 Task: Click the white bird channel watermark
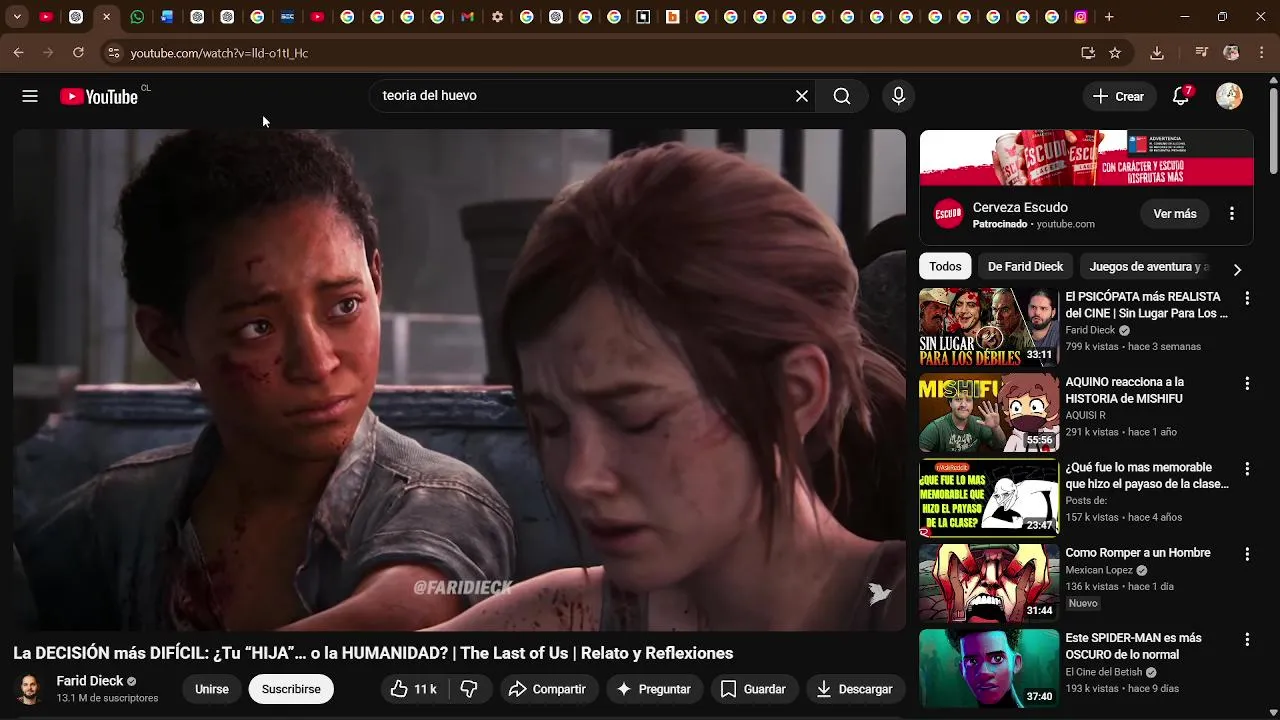point(879,593)
